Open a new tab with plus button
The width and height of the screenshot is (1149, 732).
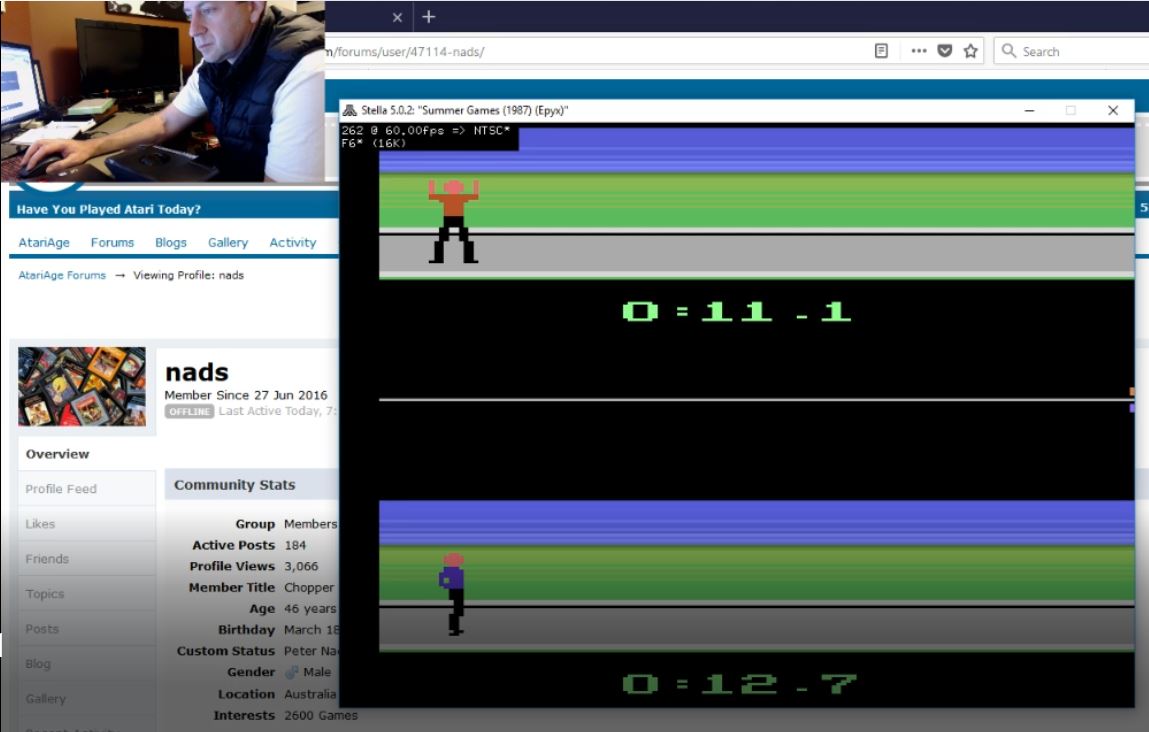tap(429, 17)
